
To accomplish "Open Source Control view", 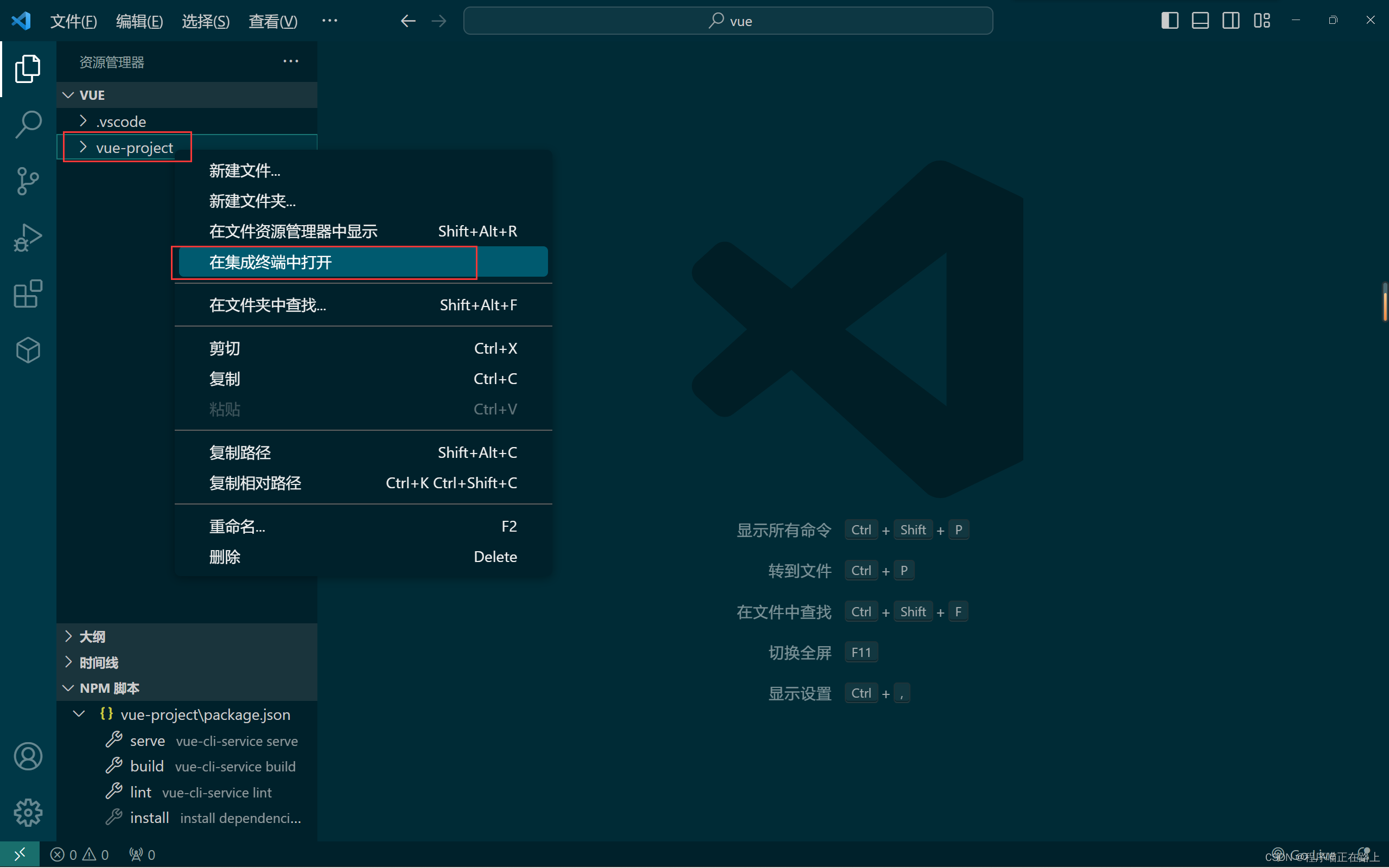I will click(28, 181).
